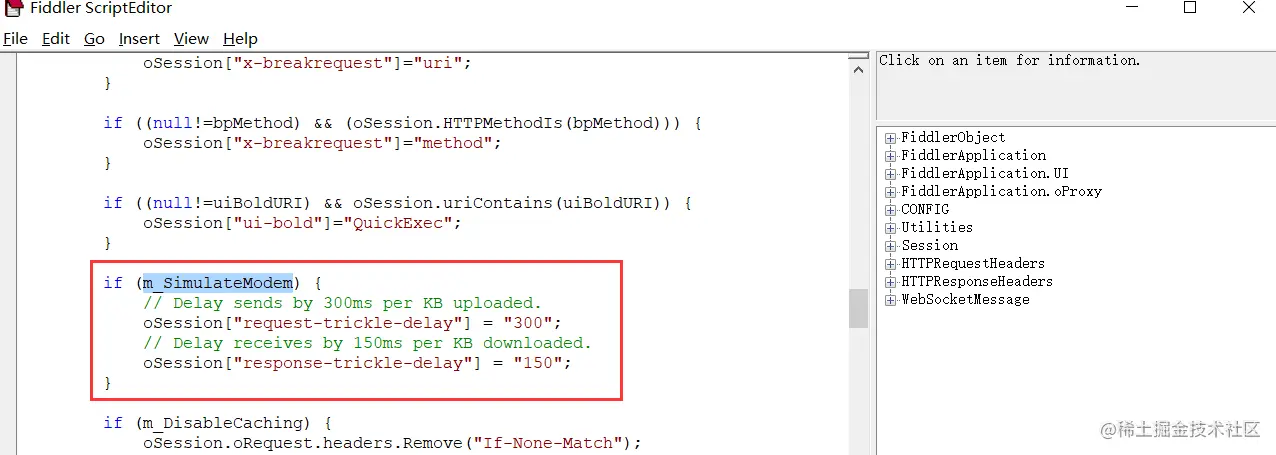Maximize the ScriptEditor window
This screenshot has width=1276, height=455.
click(x=1189, y=9)
